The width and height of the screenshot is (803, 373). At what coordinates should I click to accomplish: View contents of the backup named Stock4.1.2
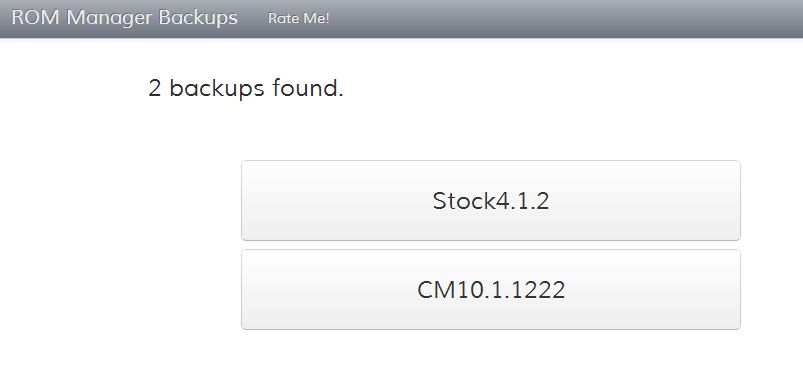(491, 200)
